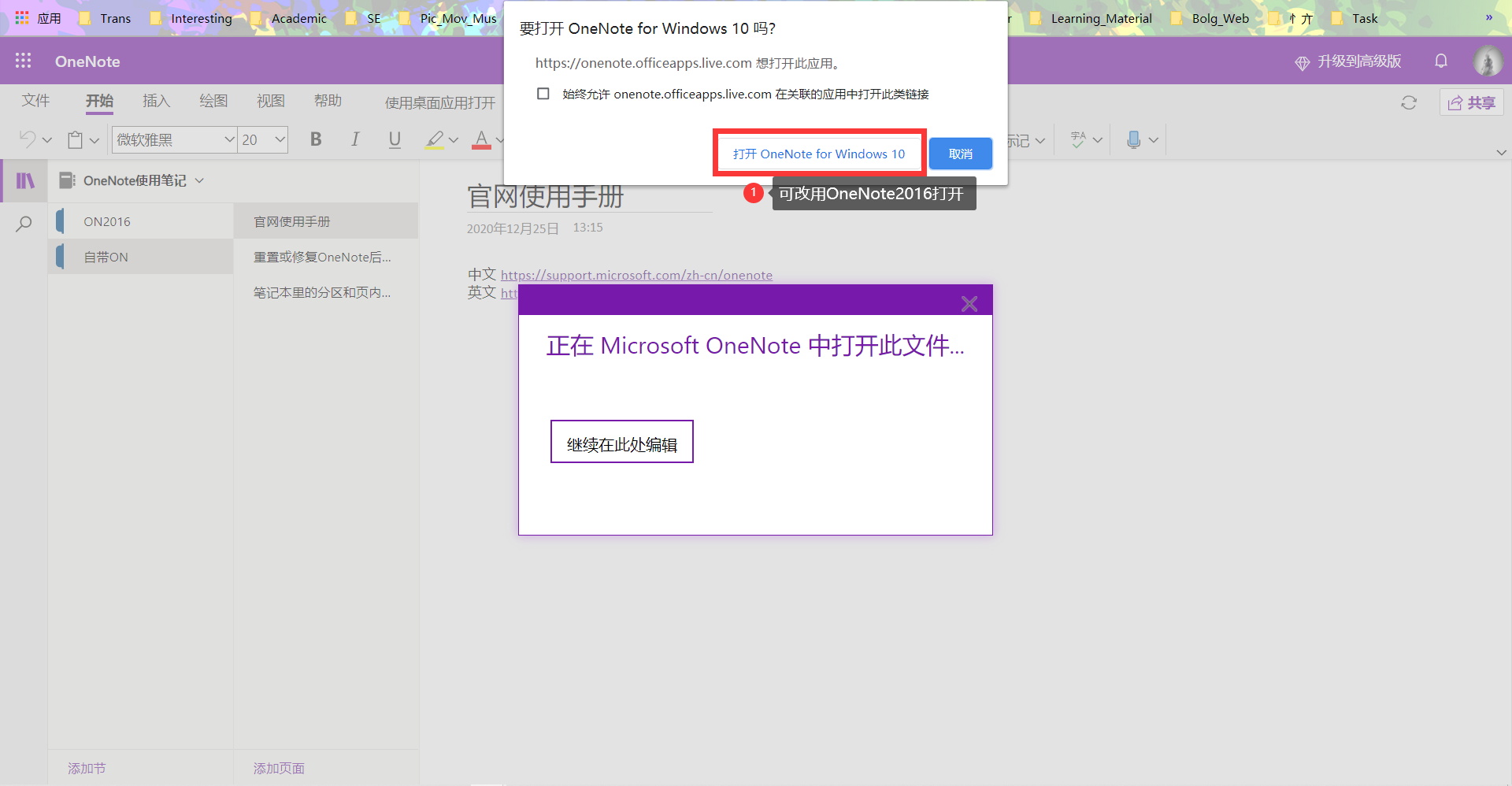Apply the text highlight pen

[434, 139]
